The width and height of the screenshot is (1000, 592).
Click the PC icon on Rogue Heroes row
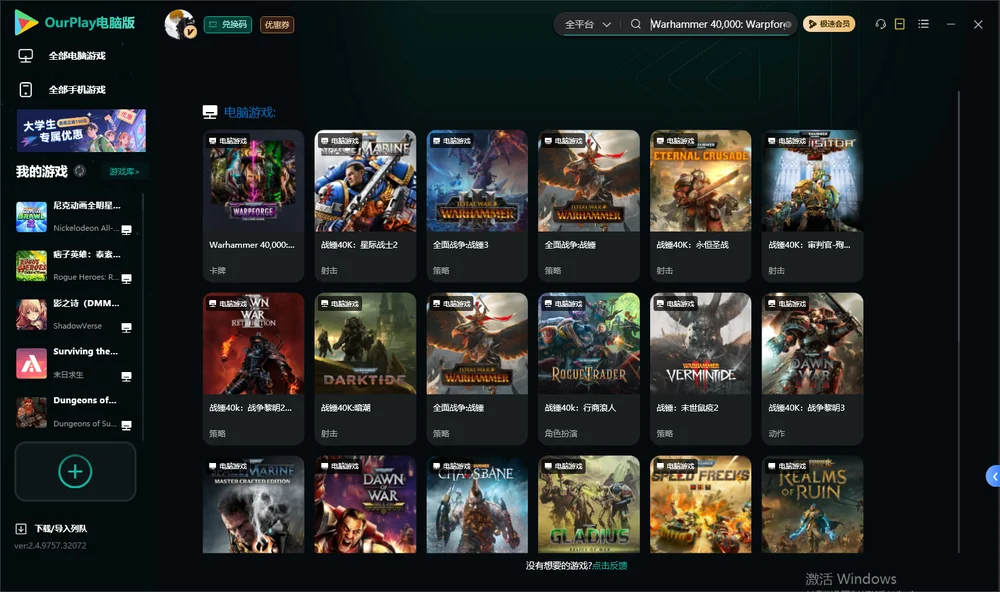click(126, 278)
